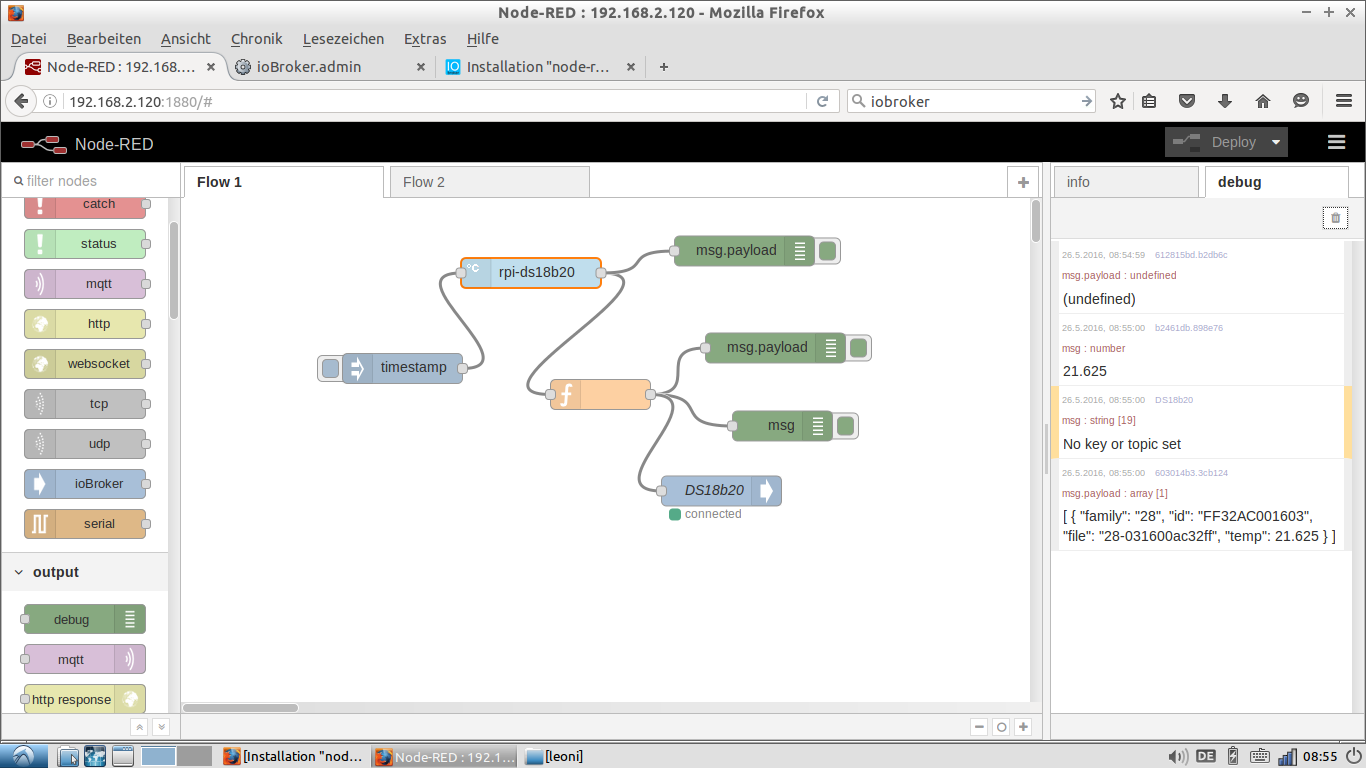Open the Node-RED hamburger menu
The width and height of the screenshot is (1366, 768).
click(1336, 142)
